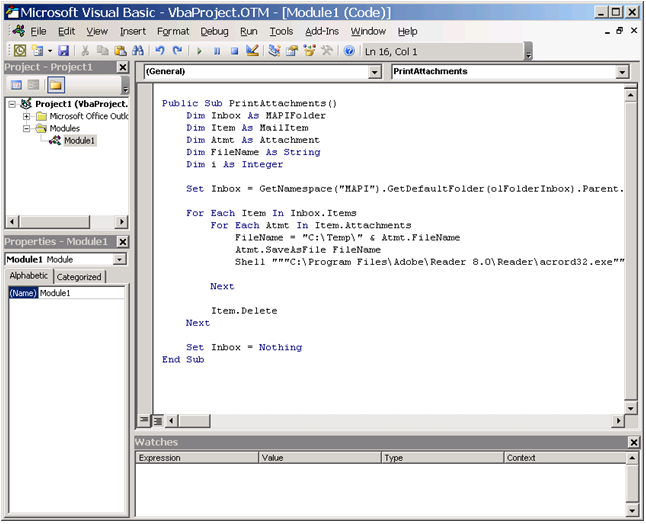646x524 pixels.
Task: Open the Properties Window toolbar icon
Action: coord(292,51)
